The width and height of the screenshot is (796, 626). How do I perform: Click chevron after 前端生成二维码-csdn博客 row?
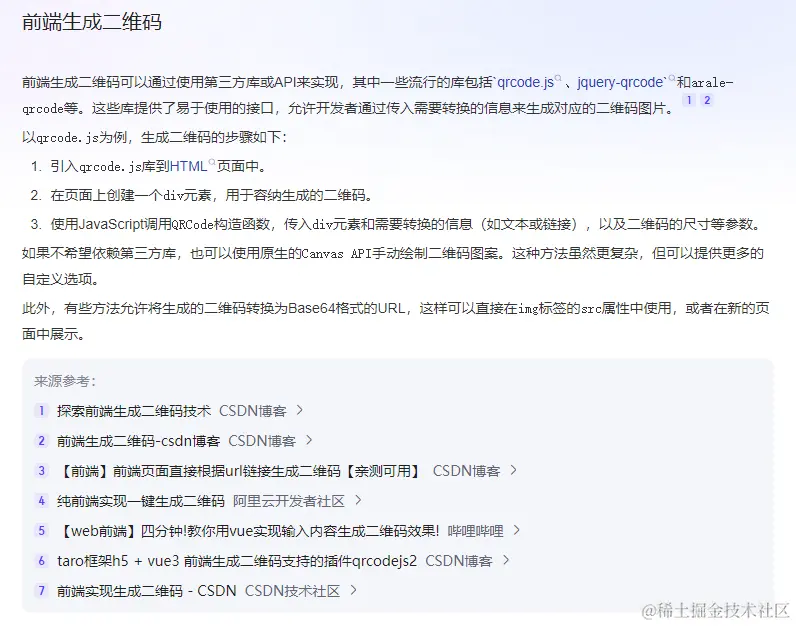(309, 440)
